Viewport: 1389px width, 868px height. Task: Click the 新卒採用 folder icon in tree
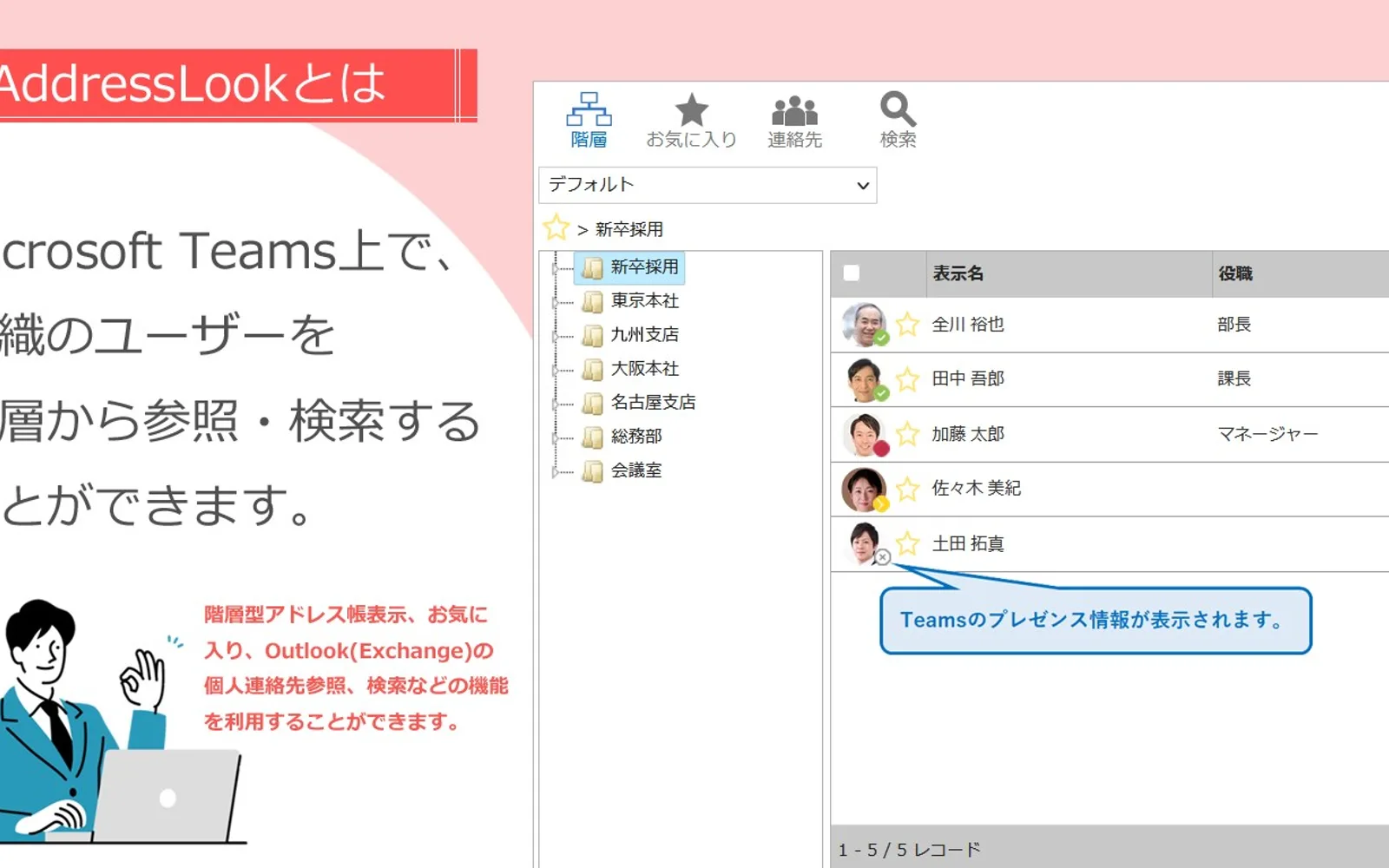593,268
